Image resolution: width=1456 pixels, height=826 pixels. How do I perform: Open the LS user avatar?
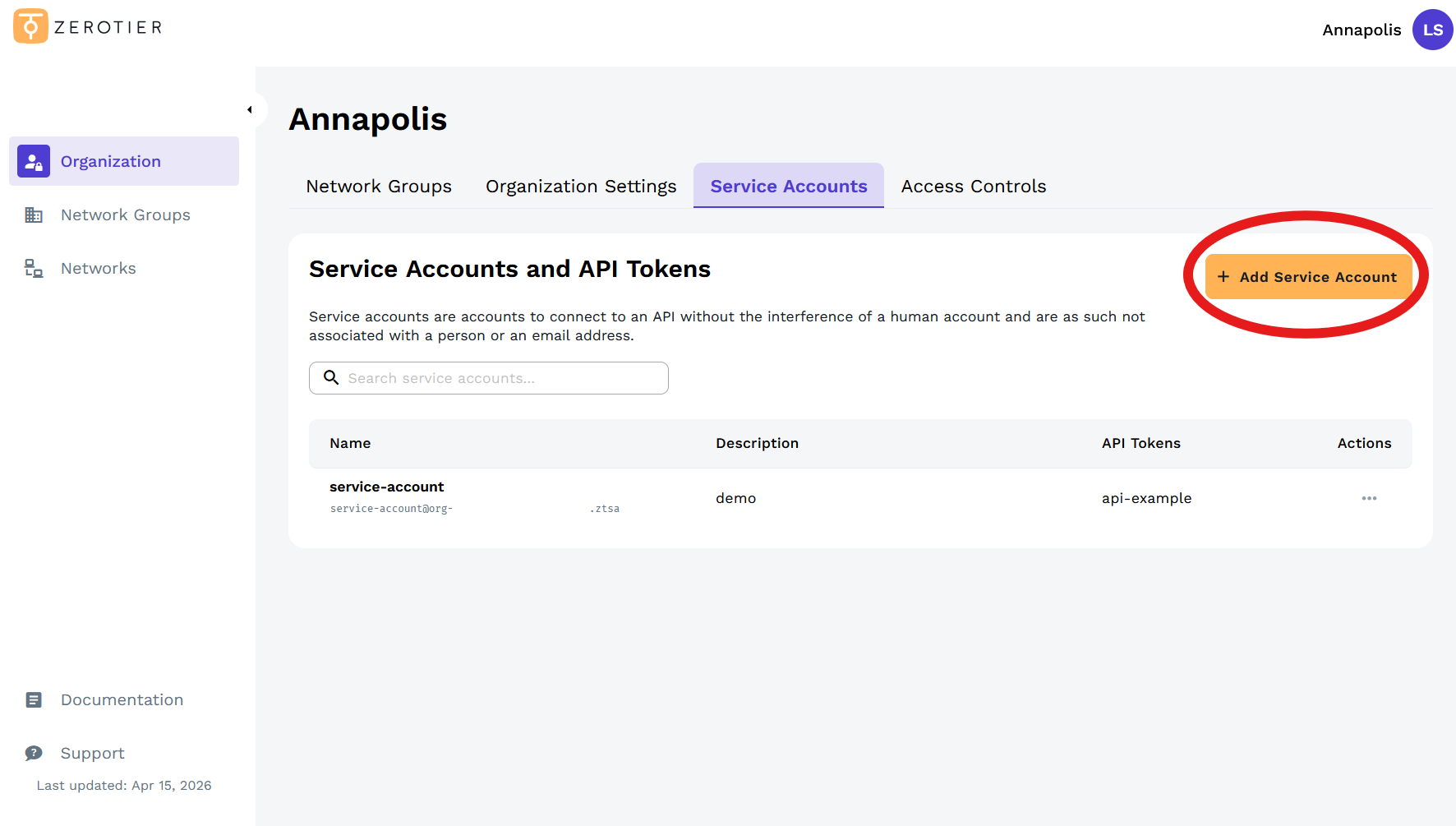pyautogui.click(x=1432, y=30)
